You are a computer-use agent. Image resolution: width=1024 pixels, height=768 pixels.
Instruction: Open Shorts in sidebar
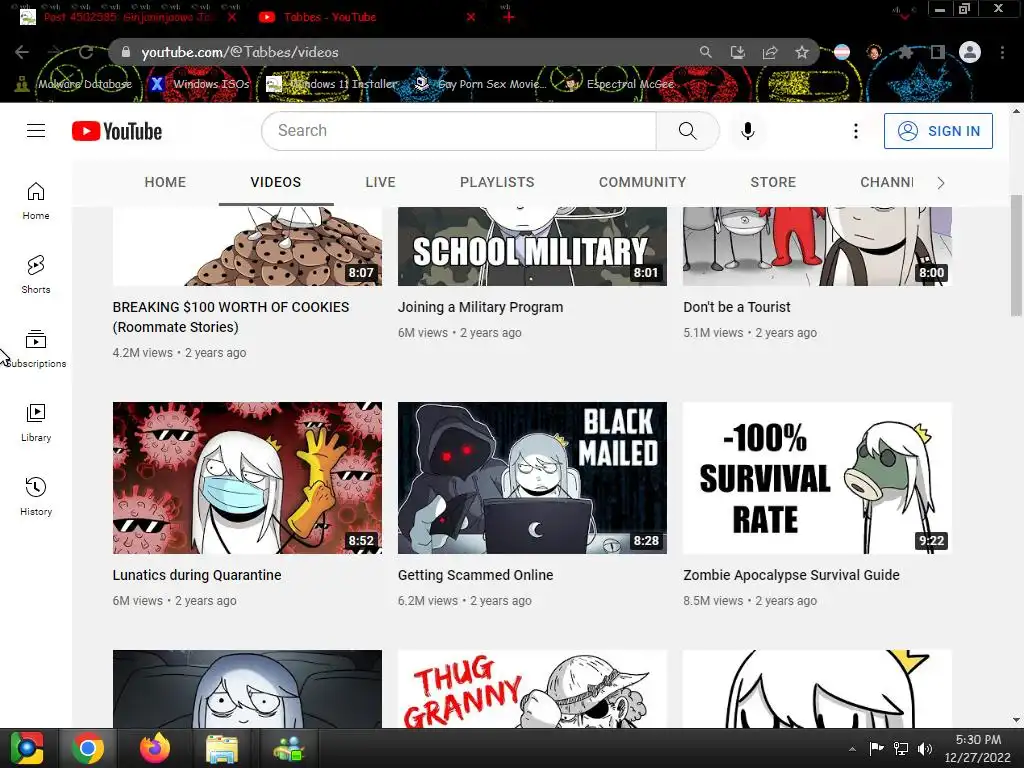tap(36, 274)
